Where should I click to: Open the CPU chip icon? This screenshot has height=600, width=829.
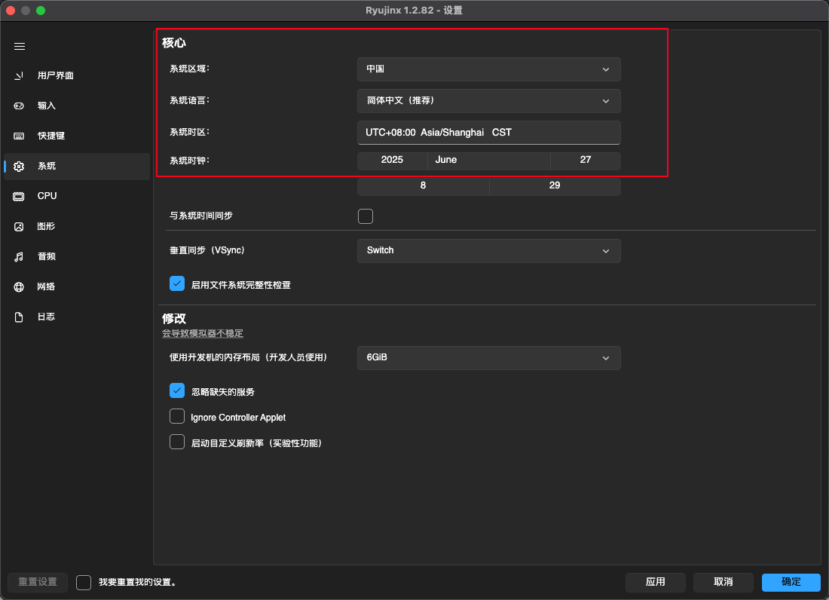[x=19, y=196]
